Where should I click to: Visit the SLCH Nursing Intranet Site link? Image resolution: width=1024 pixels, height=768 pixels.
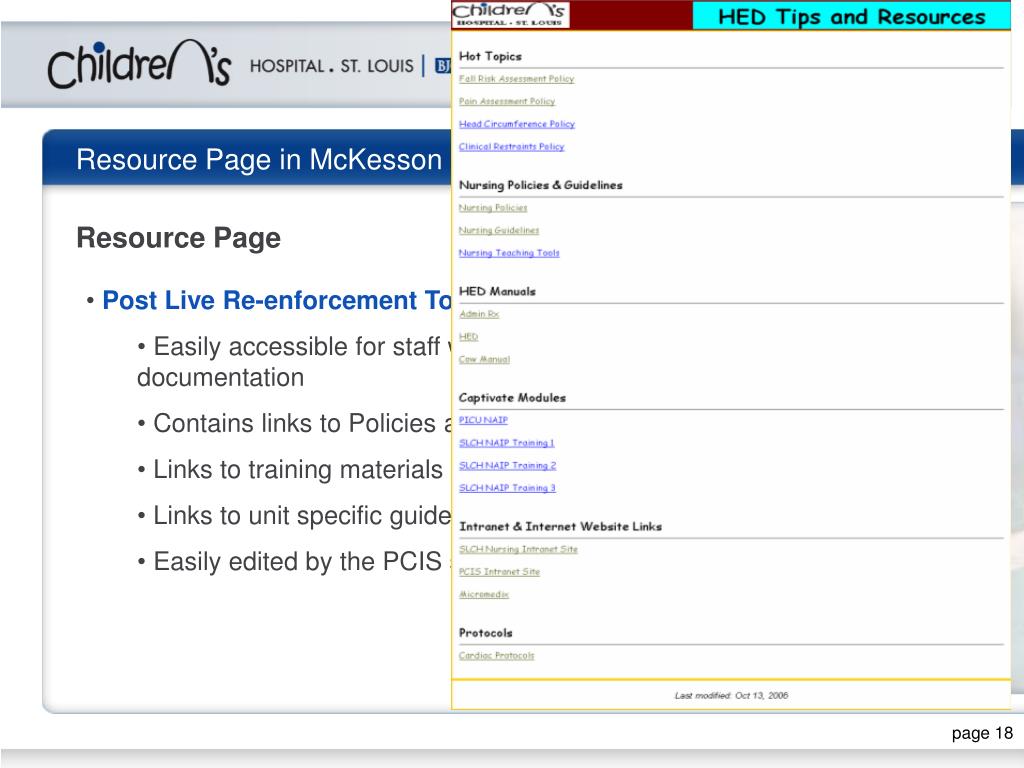tap(519, 549)
